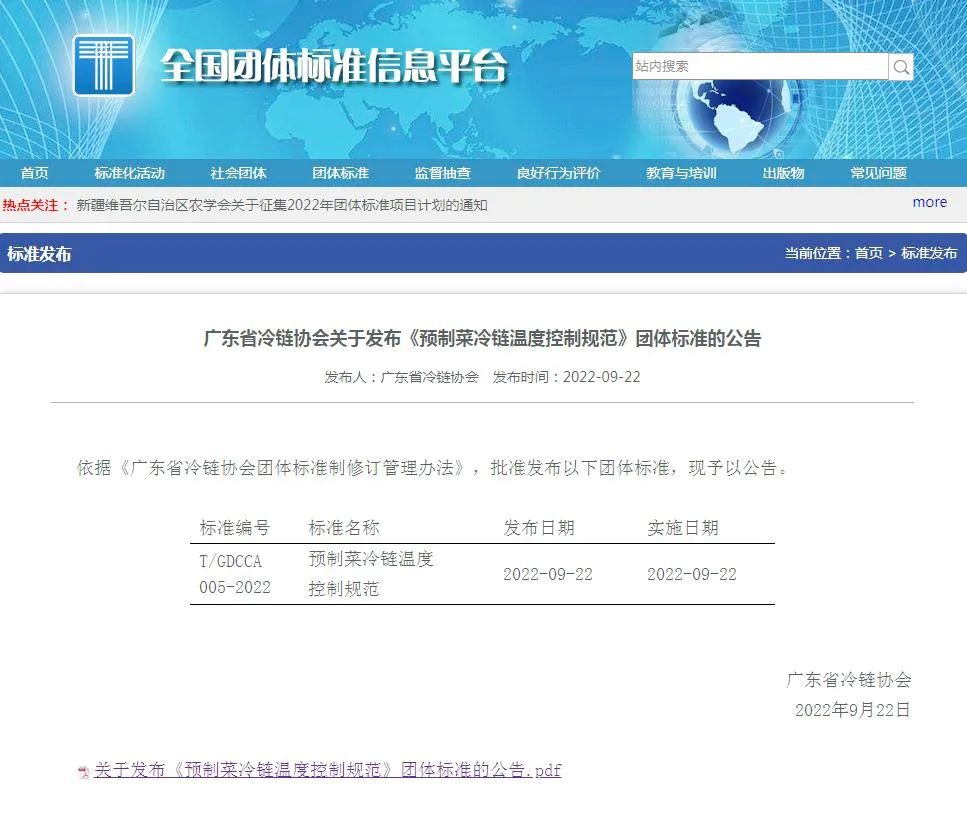Click the announcement headline text
Viewport: 967px width, 813px height.
click(482, 338)
